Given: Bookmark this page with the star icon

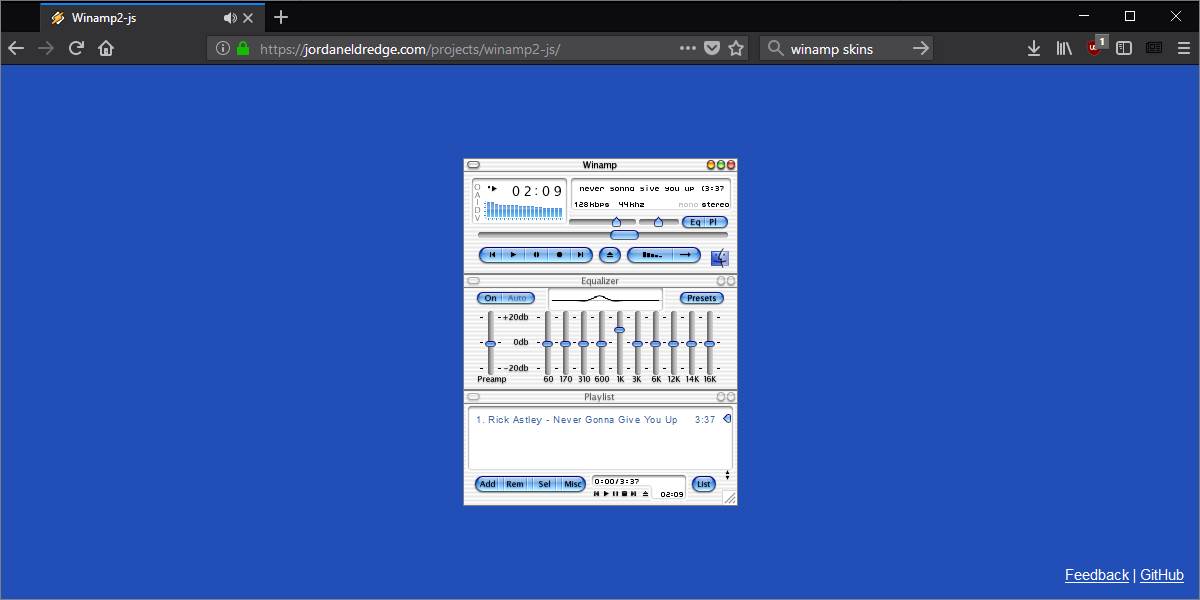Looking at the screenshot, I should 736,48.
